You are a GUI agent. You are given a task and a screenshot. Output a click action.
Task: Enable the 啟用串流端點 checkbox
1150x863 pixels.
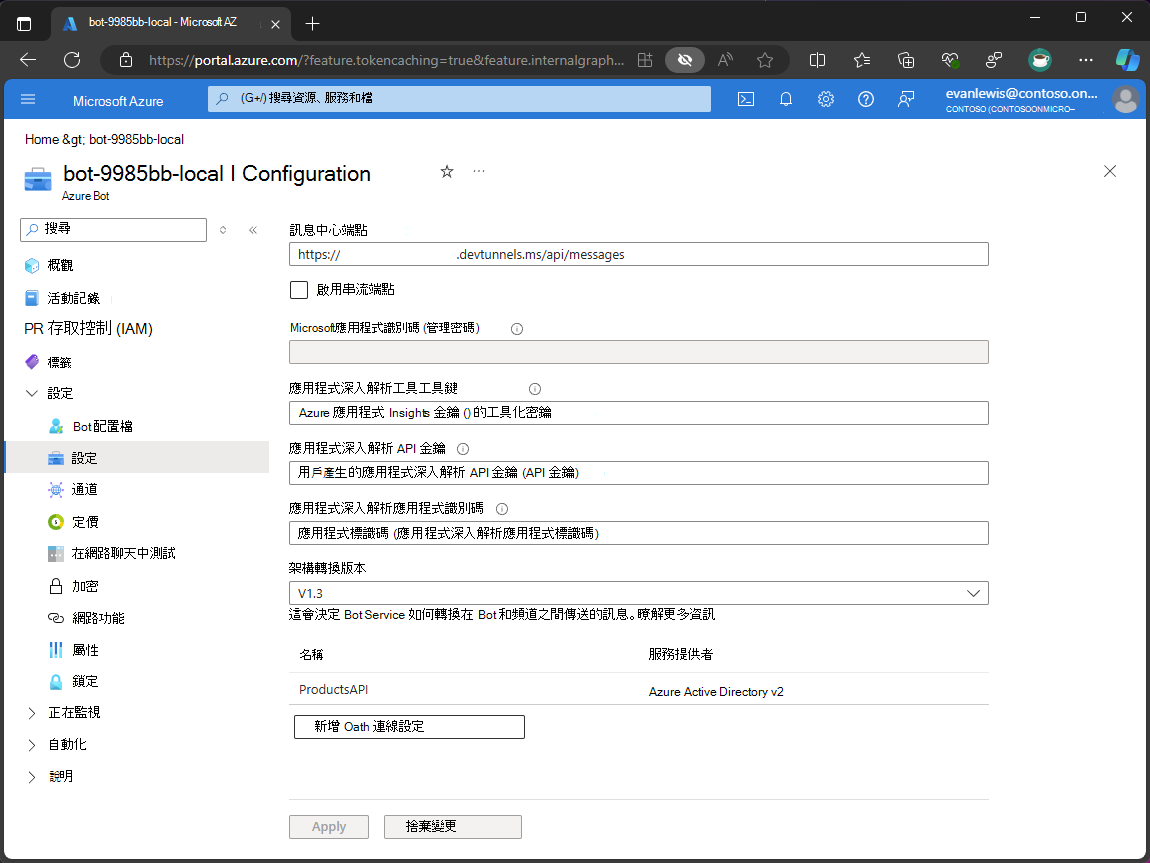[x=299, y=290]
